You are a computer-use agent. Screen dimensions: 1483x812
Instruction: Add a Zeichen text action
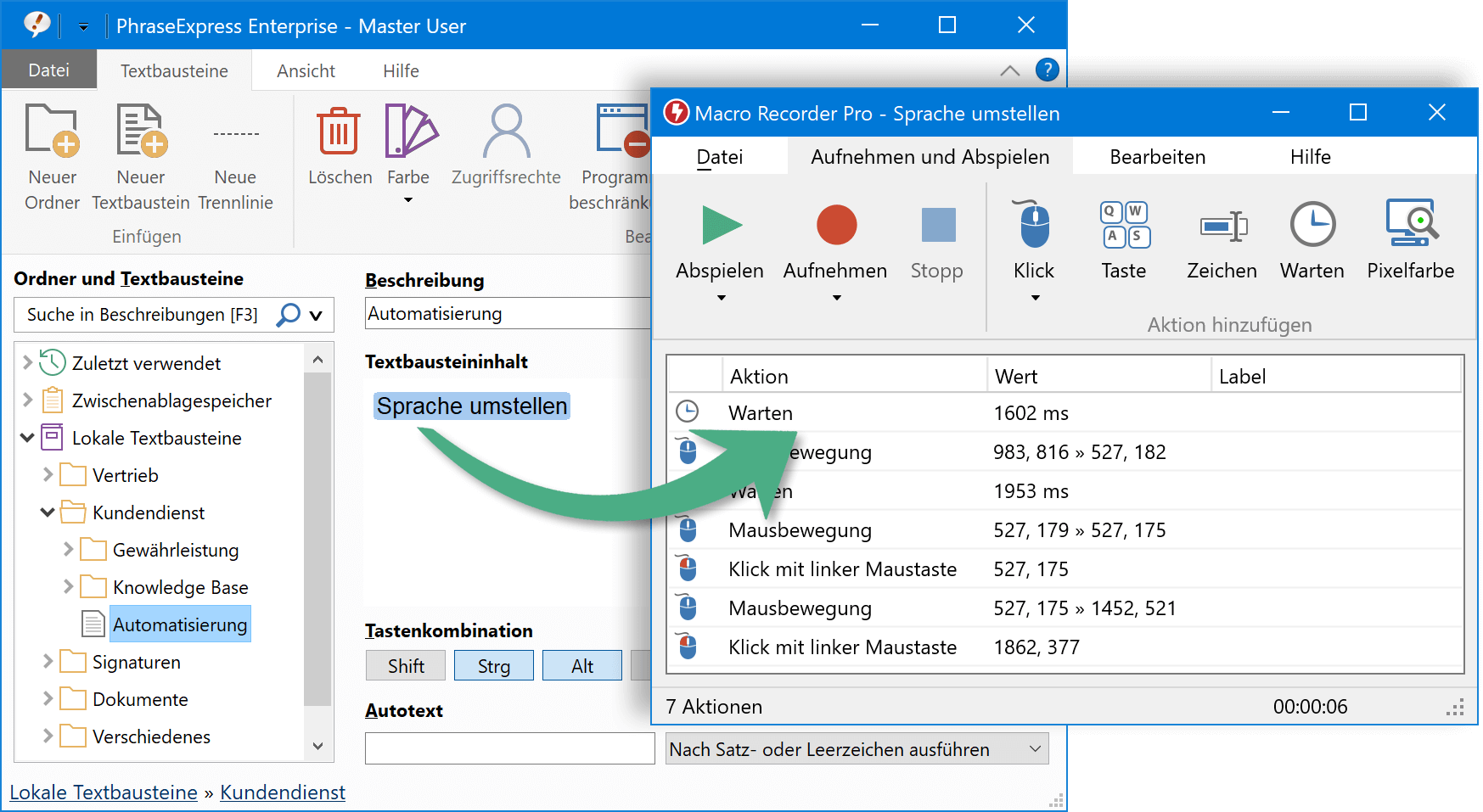[x=1223, y=226]
